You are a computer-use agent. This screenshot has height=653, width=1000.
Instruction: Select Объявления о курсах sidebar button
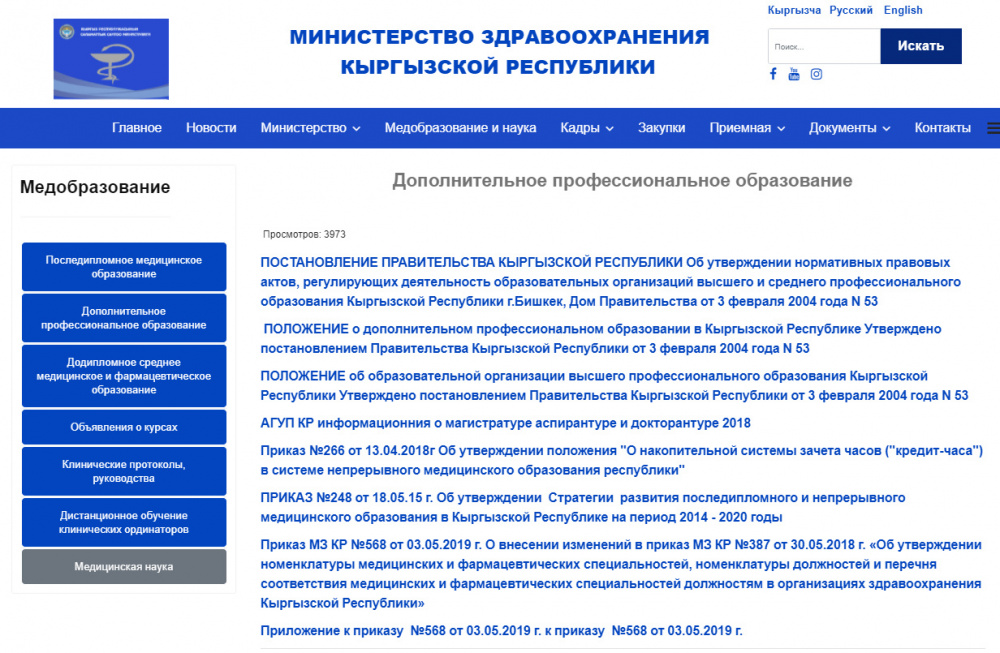click(x=123, y=426)
